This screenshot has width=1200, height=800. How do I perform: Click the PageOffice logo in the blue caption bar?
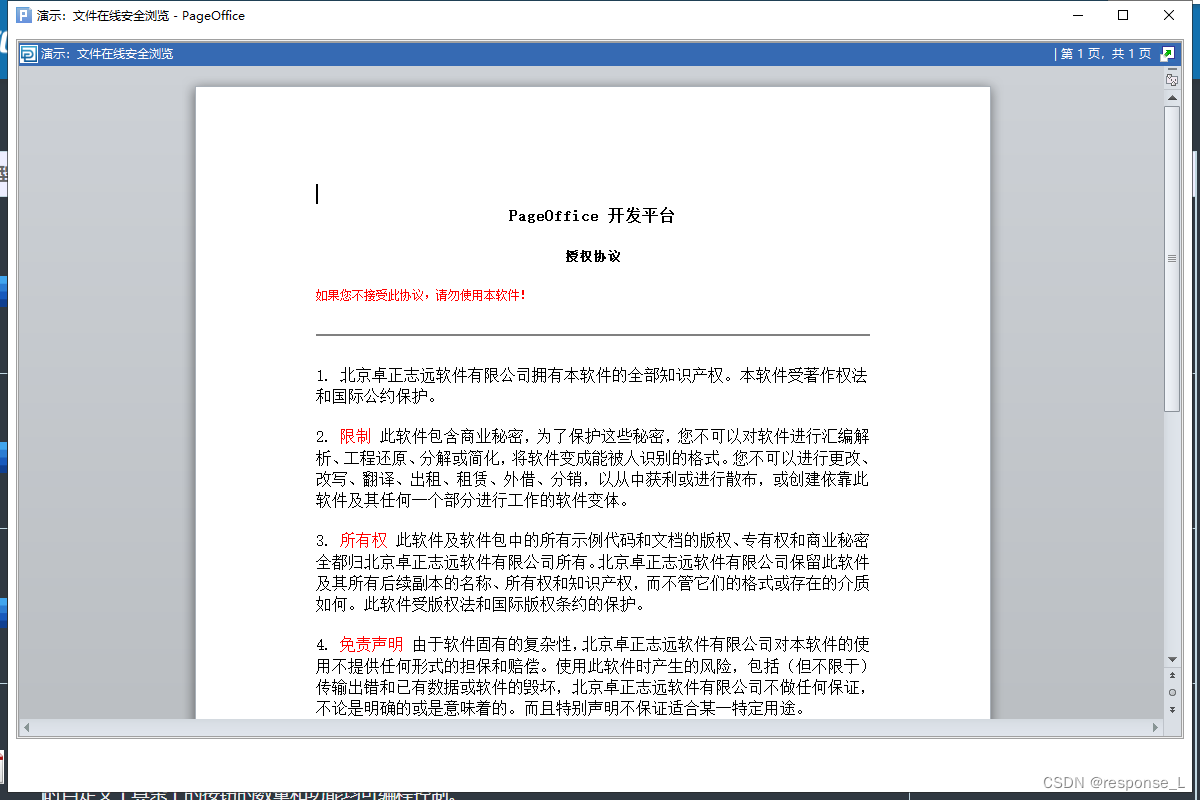[28, 54]
